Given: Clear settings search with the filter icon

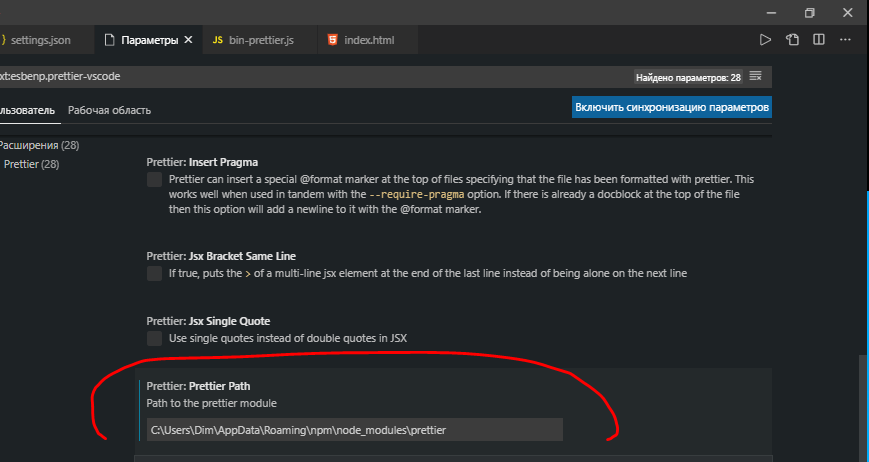Looking at the screenshot, I should (755, 76).
